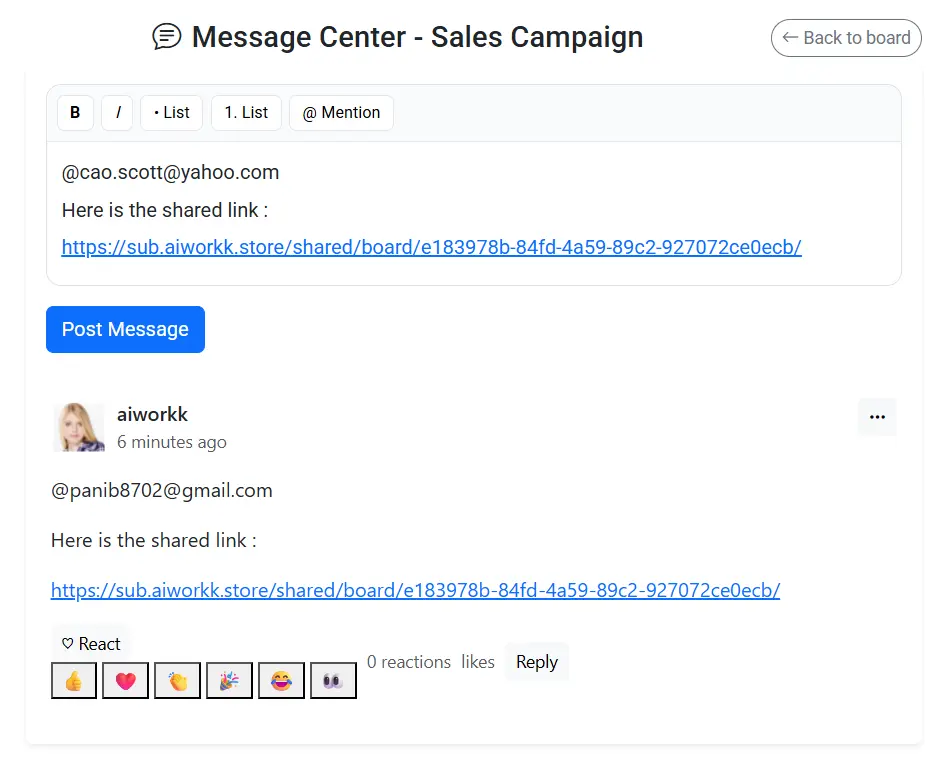The width and height of the screenshot is (946, 762).
Task: Click aiworkk's profile avatar
Action: [x=79, y=427]
